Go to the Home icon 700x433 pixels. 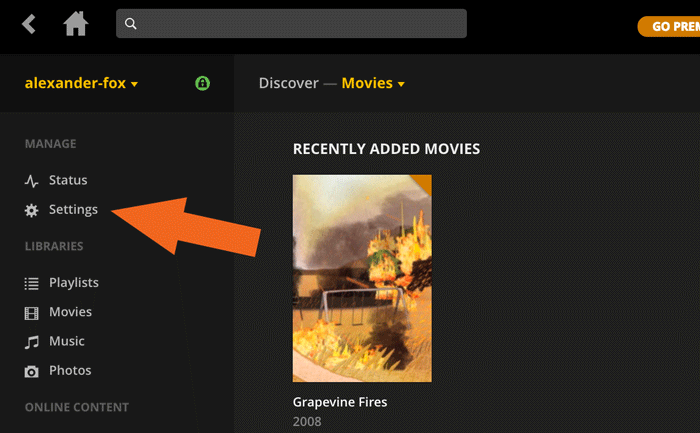pyautogui.click(x=76, y=23)
